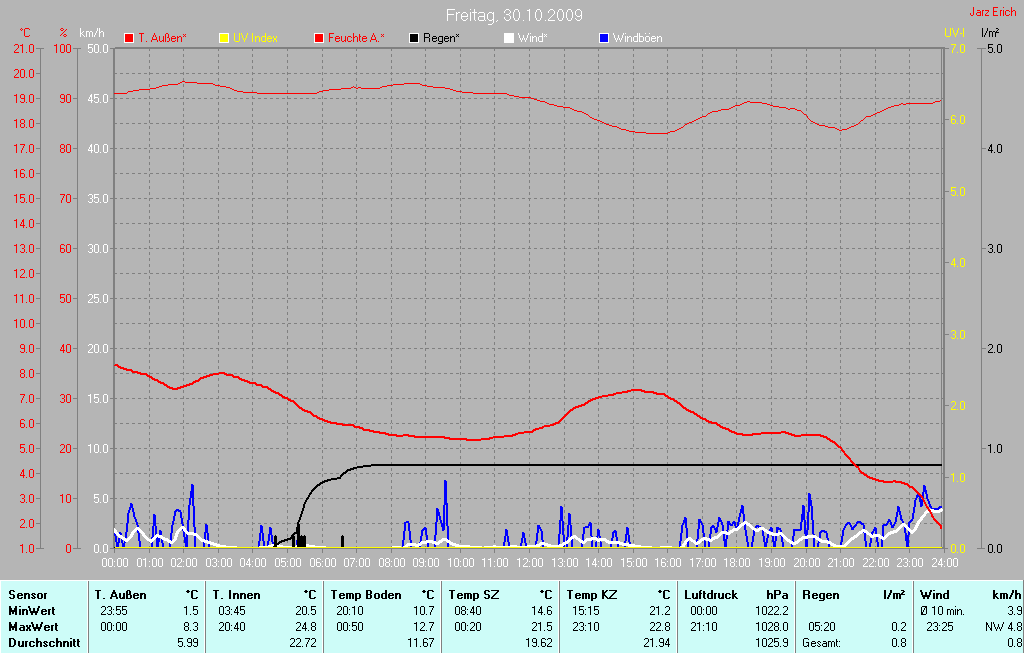
Task: Select the Luftdruck column header
Action: pyautogui.click(x=711, y=594)
